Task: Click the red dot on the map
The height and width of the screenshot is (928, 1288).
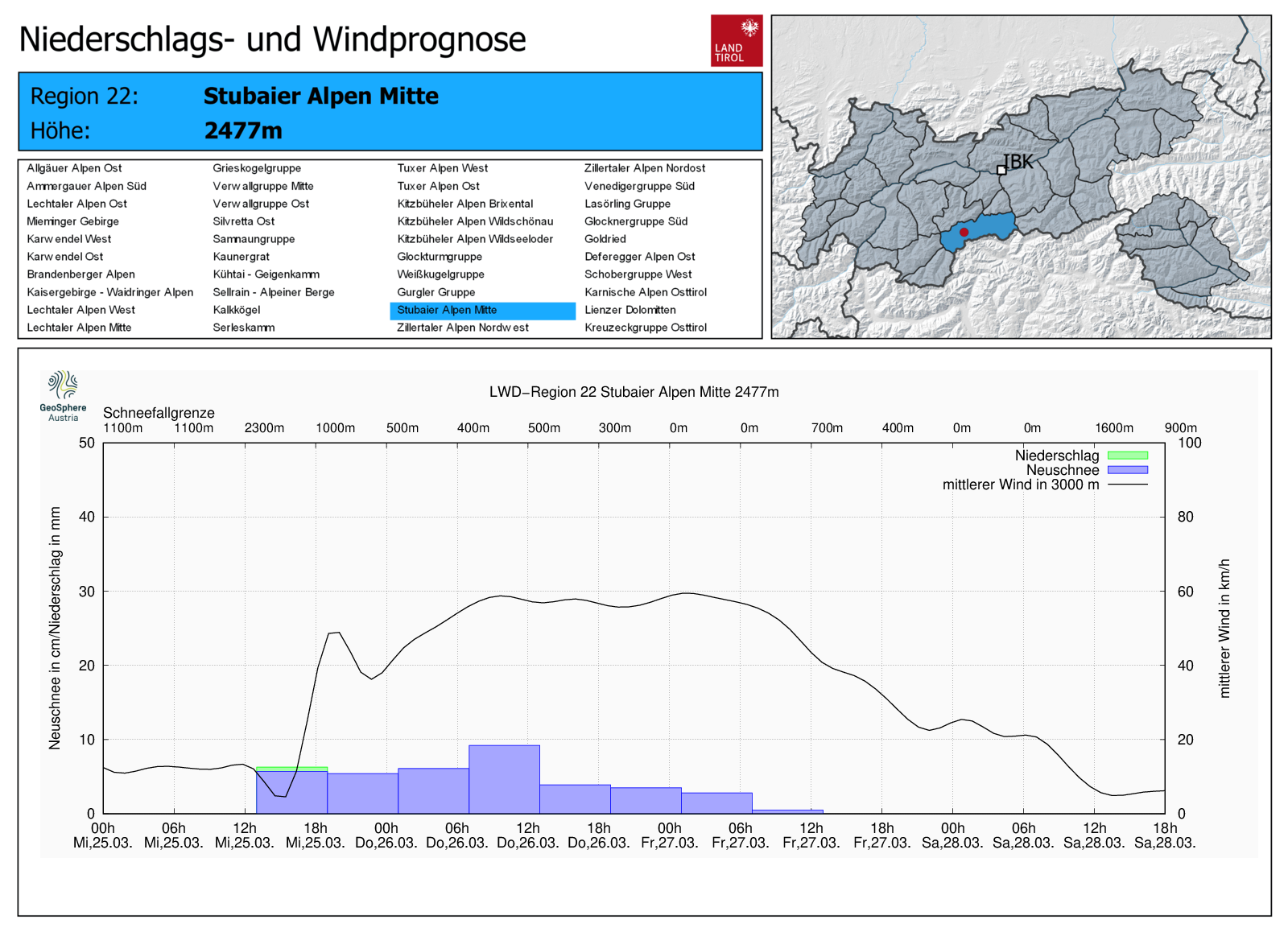Action: tap(964, 232)
